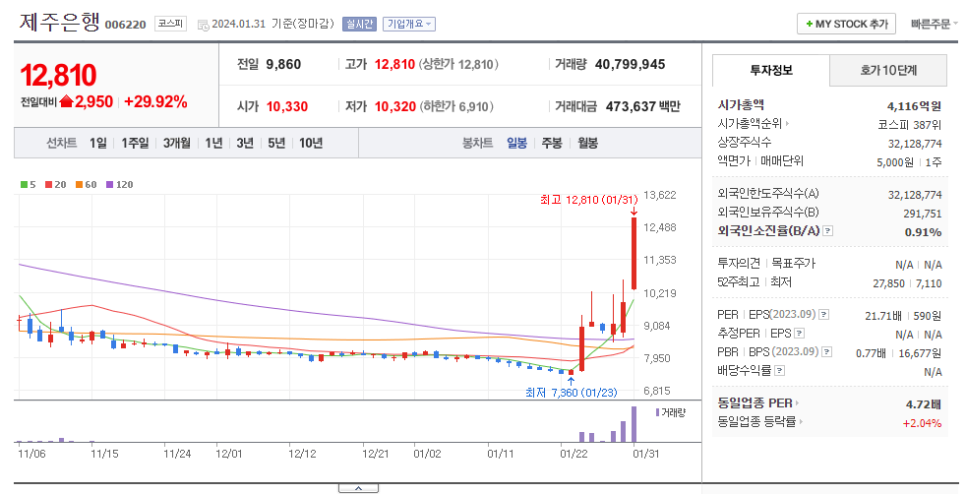Click the 상한가 12,810 text
This screenshot has height=494, width=966.
(x=458, y=64)
